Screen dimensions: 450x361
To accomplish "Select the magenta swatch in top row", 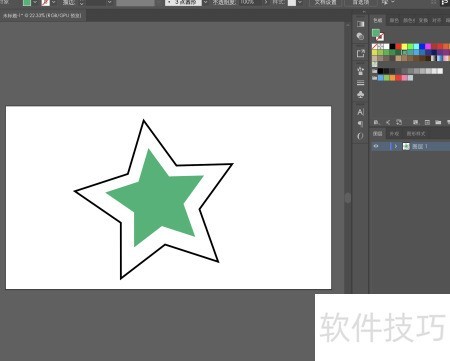I will 428,46.
